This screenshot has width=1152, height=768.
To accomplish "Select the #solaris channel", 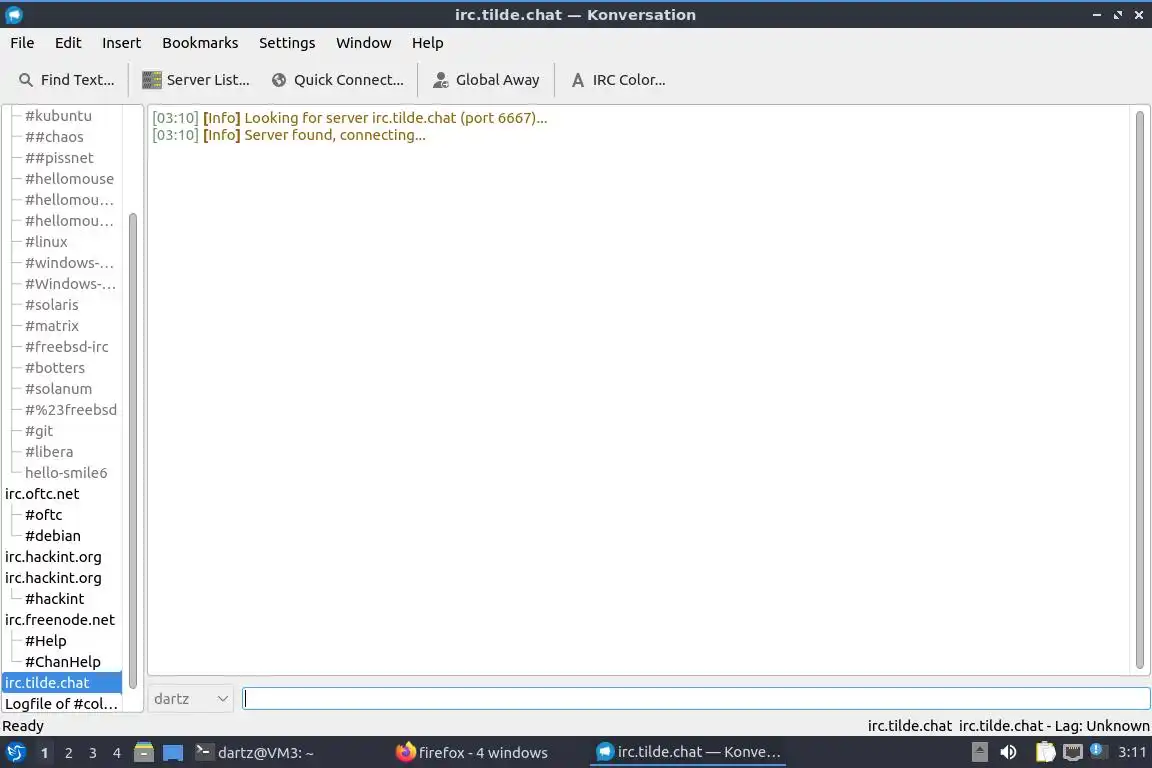I will tap(51, 305).
